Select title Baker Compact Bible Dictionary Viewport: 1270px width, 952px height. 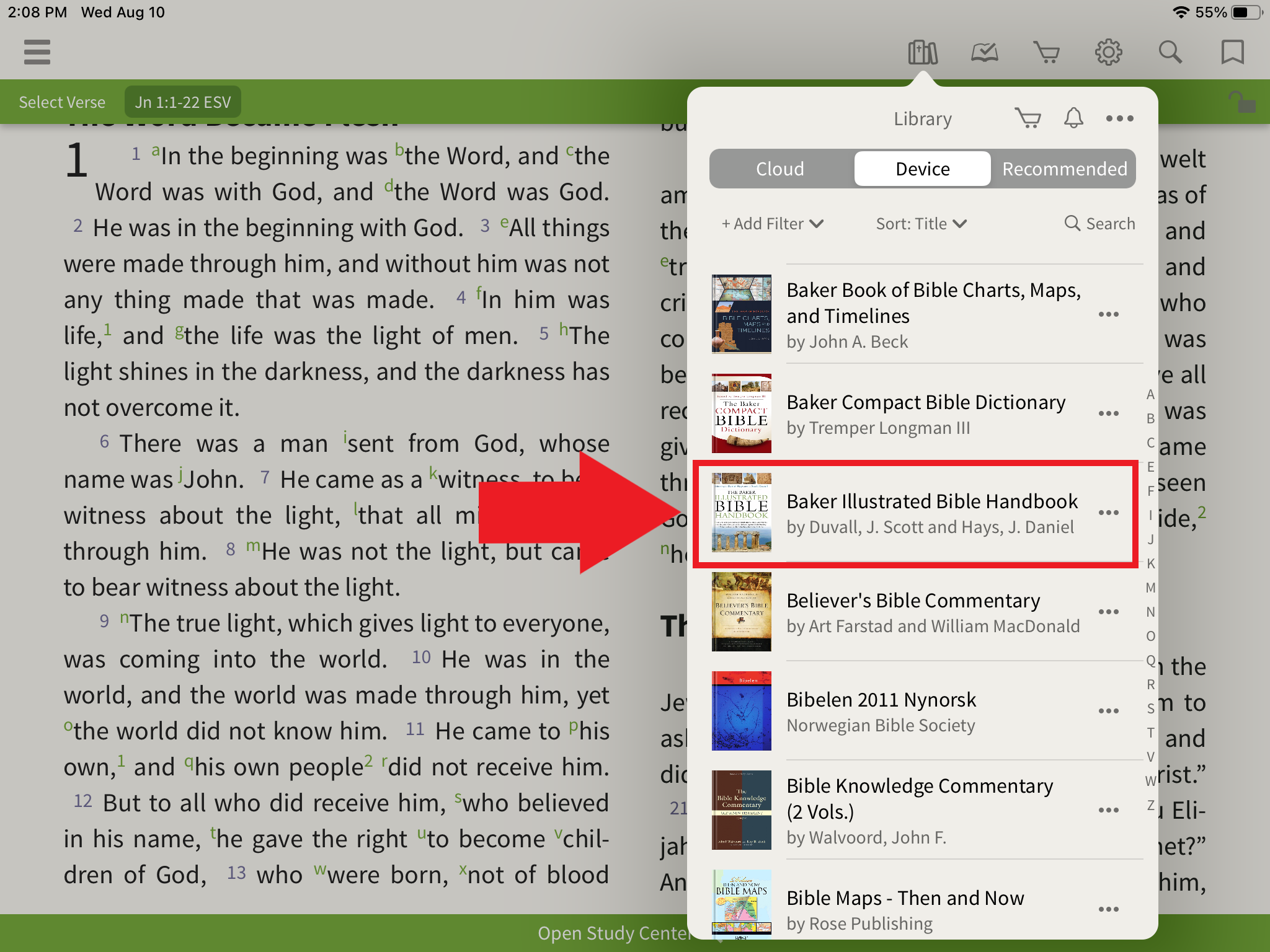tap(926, 402)
